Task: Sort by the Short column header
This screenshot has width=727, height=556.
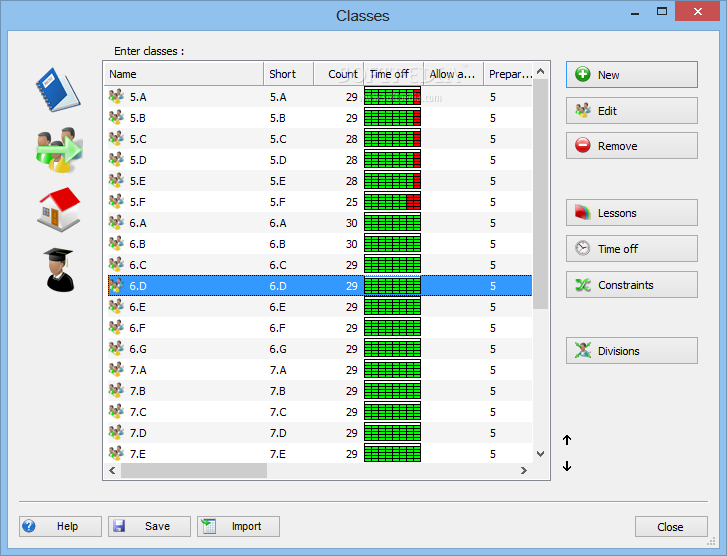Action: (x=288, y=74)
